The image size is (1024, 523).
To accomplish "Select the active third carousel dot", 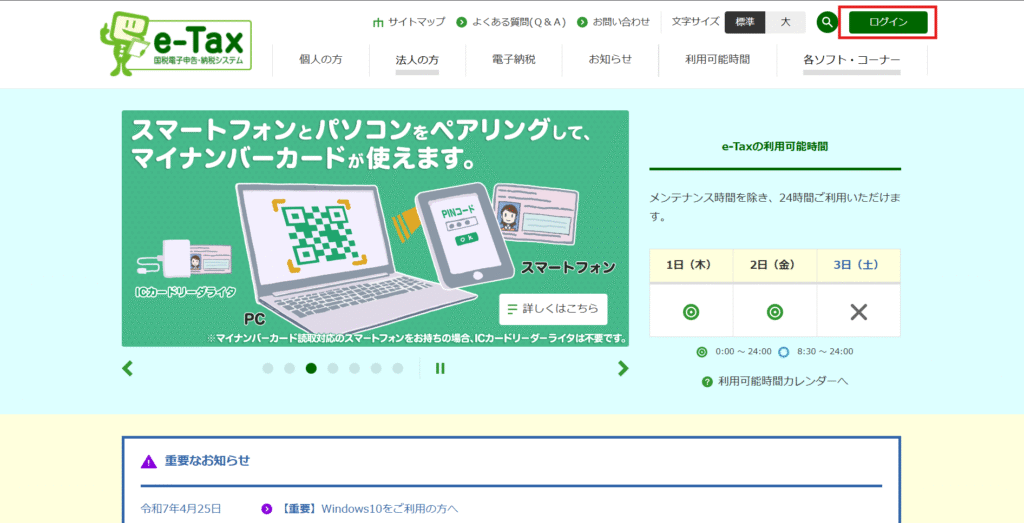I will (x=311, y=368).
